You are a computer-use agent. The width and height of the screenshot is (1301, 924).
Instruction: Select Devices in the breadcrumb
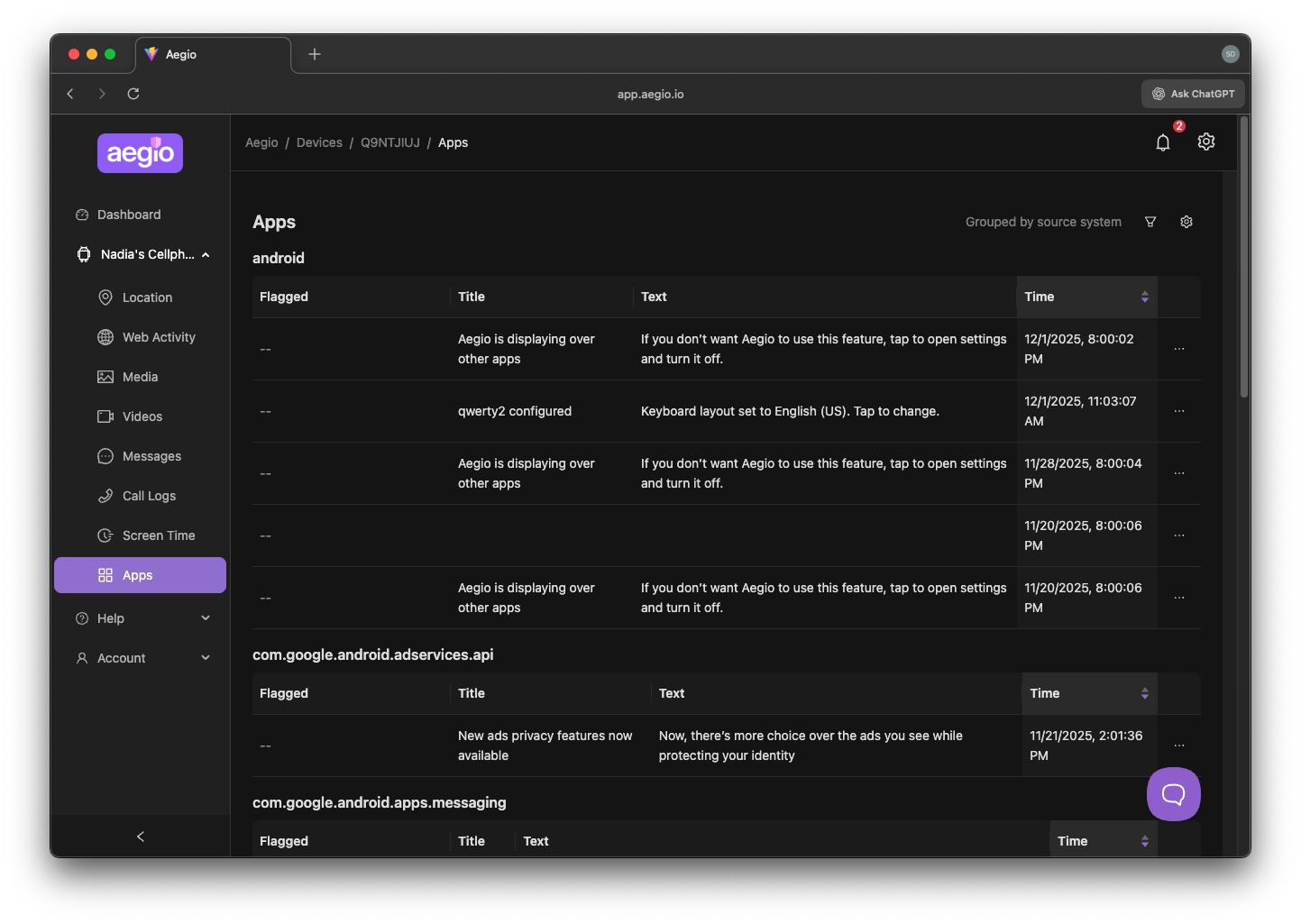(x=319, y=142)
